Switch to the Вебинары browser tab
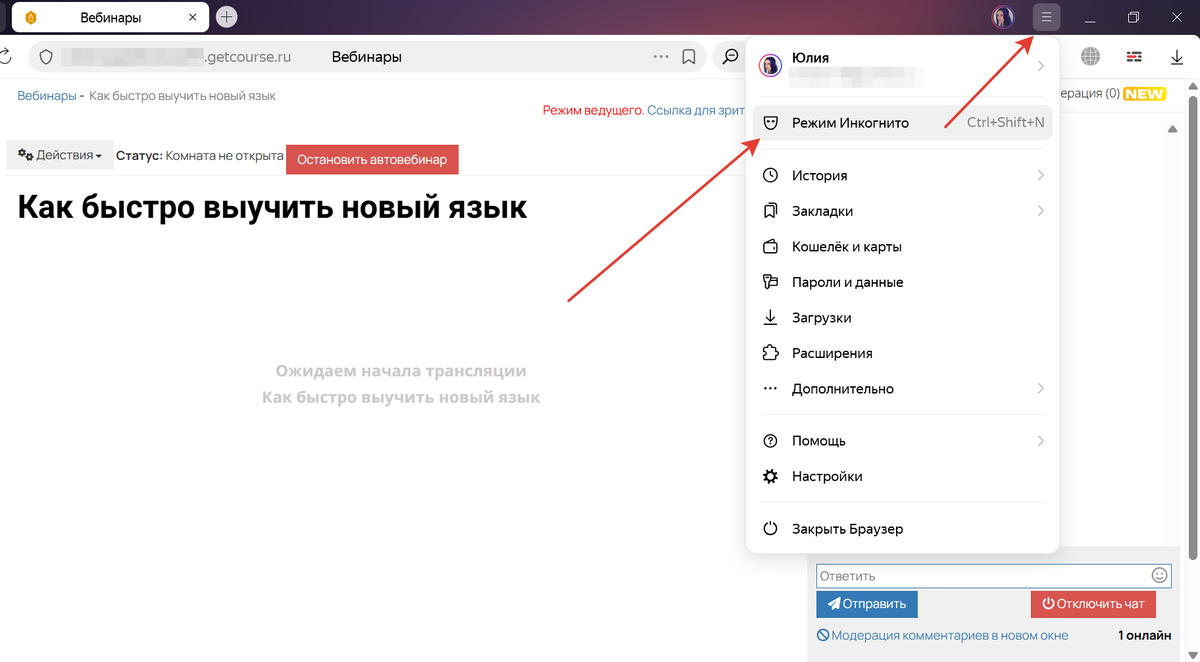The image size is (1200, 662). 110,16
